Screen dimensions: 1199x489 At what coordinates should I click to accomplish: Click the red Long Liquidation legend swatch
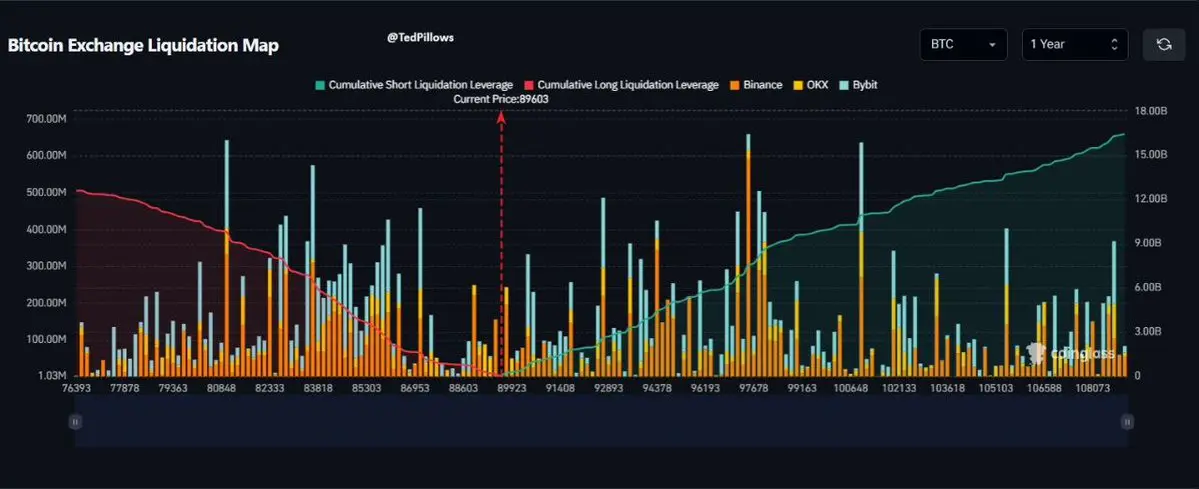(x=528, y=85)
